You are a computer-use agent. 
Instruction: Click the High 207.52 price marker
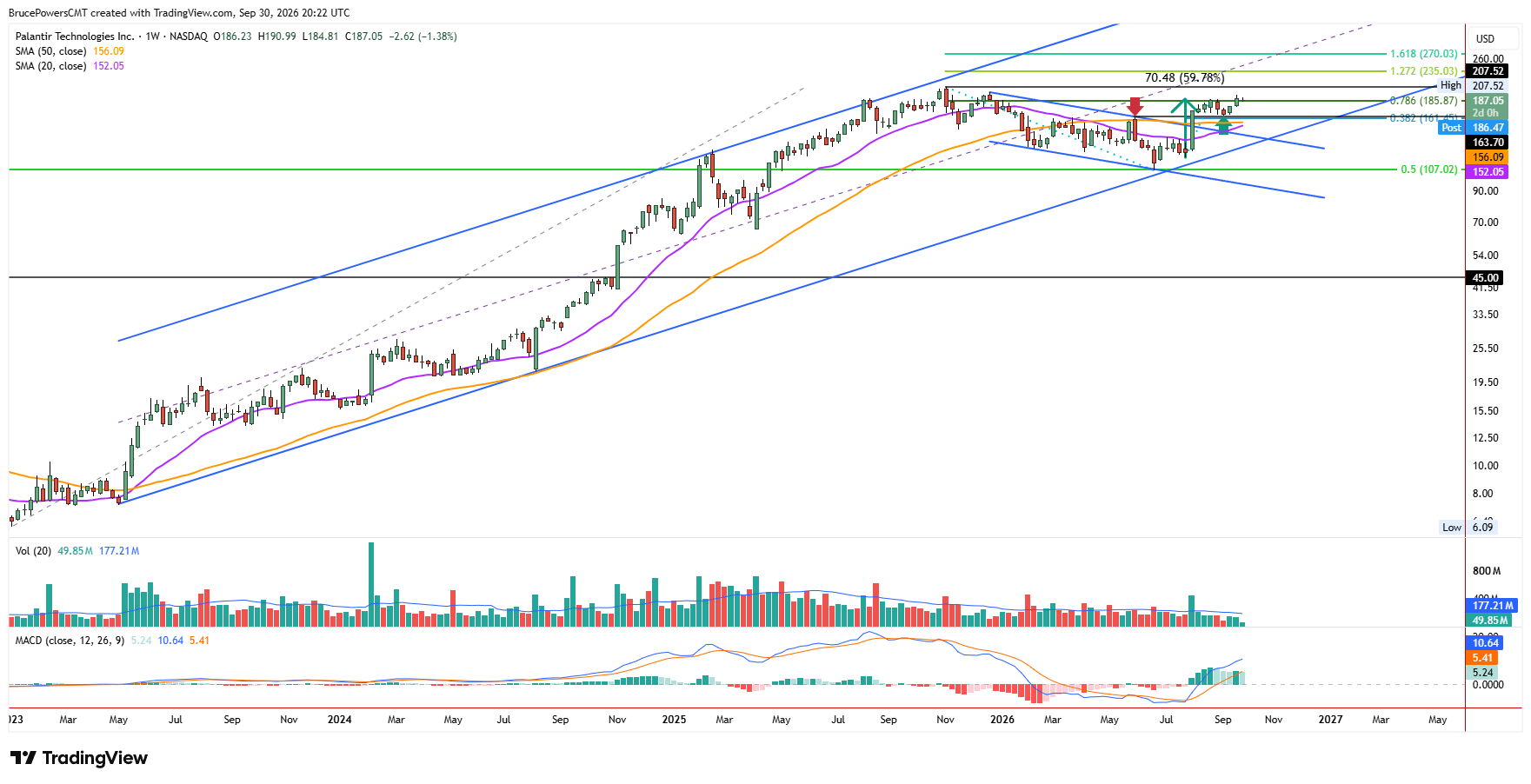(x=1472, y=85)
